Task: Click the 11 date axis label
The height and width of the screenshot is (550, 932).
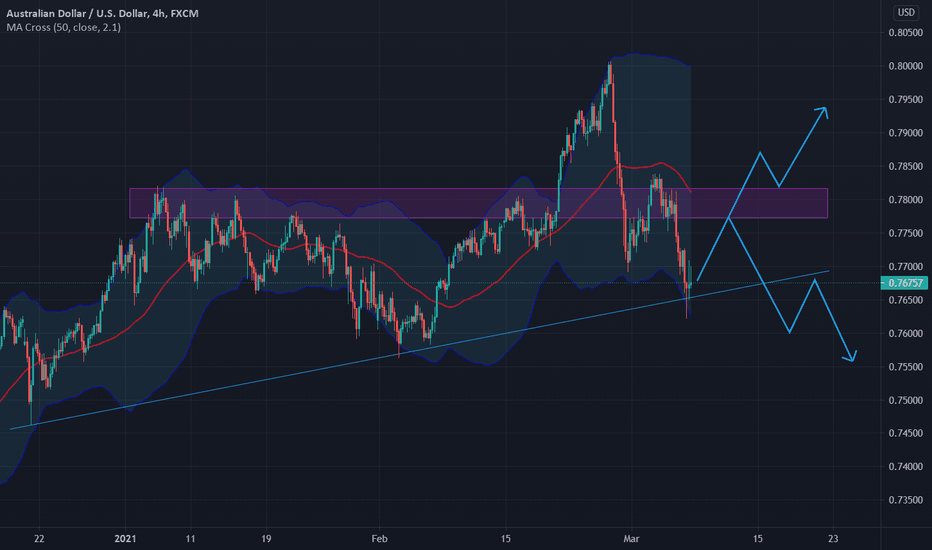Action: pos(190,539)
